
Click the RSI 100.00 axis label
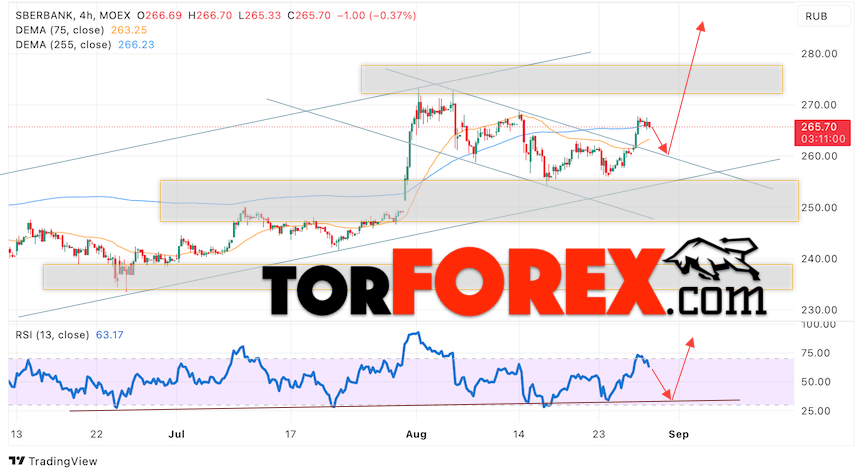pyautogui.click(x=817, y=325)
